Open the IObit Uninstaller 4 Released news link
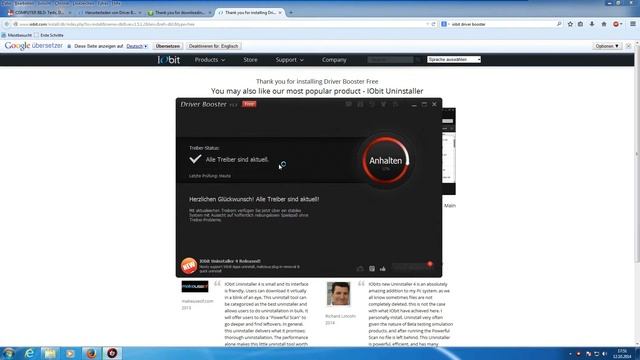 point(230,261)
